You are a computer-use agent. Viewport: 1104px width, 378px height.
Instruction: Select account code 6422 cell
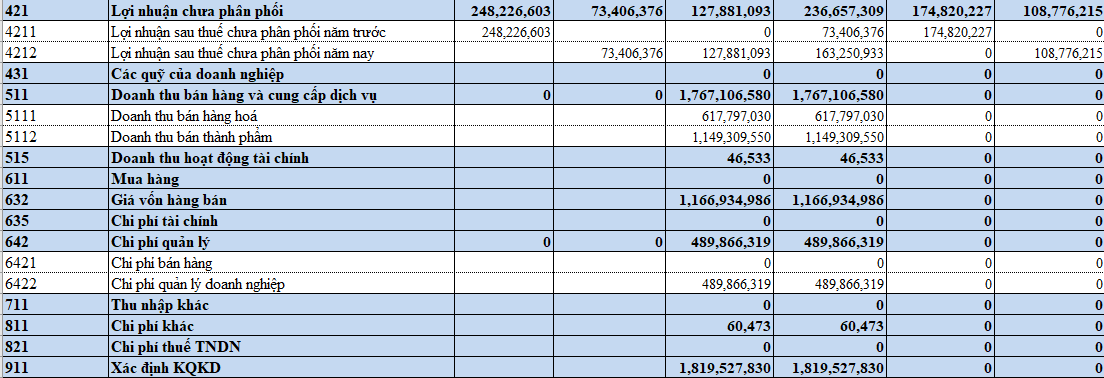point(55,284)
